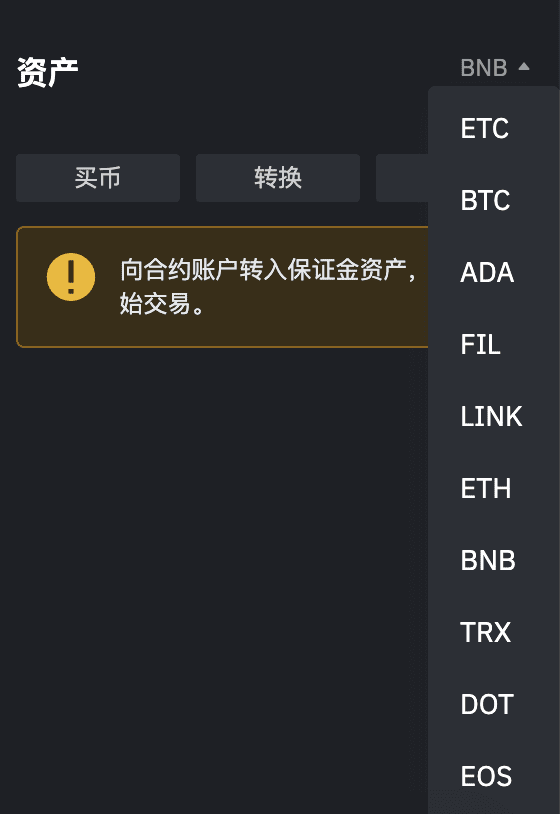Click the partially hidden third action button
Screen dimensions: 560x814
(402, 178)
